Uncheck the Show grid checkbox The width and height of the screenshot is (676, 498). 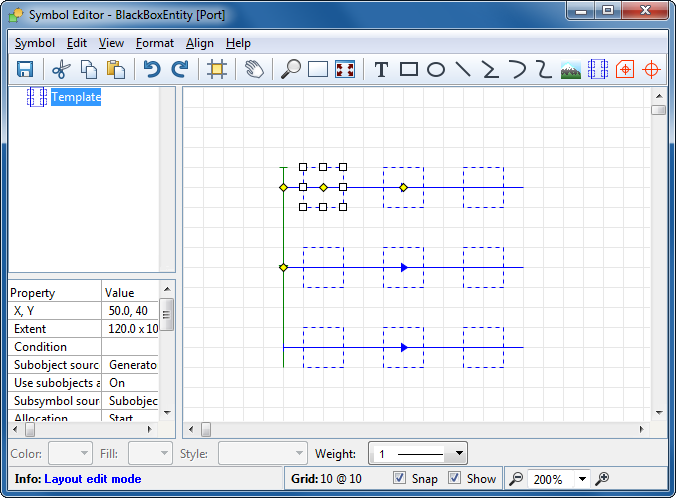point(455,478)
